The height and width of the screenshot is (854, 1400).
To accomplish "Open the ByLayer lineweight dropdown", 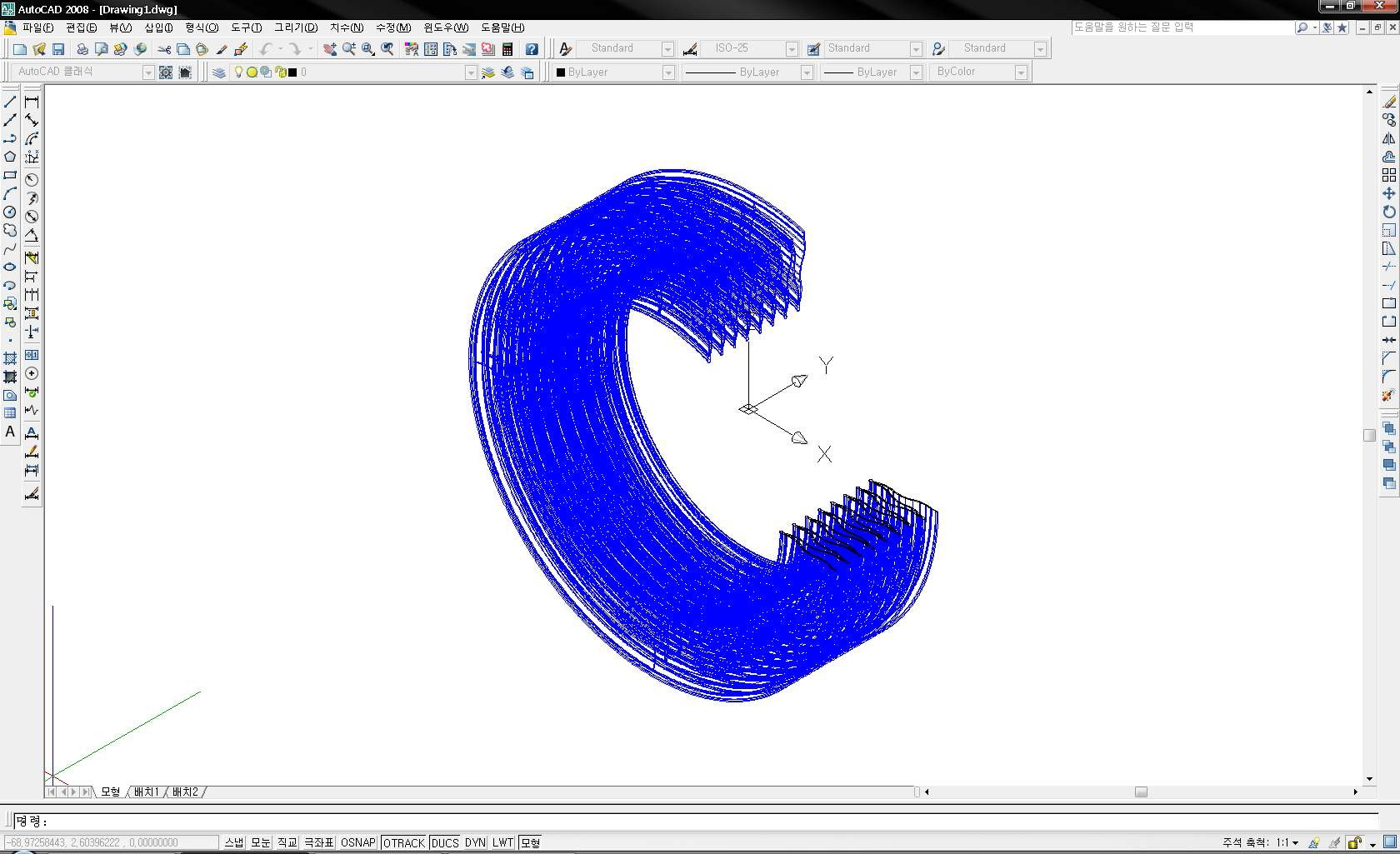I will pos(916,72).
